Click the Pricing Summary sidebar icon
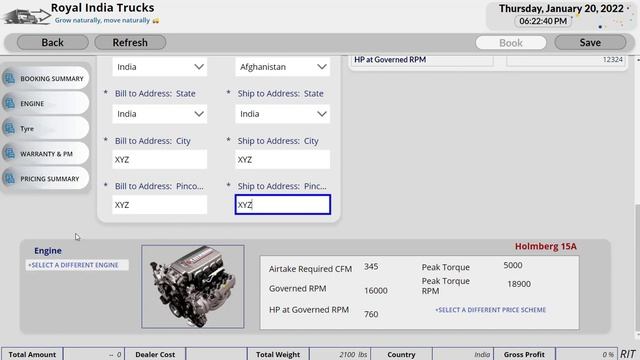 pos(9,178)
